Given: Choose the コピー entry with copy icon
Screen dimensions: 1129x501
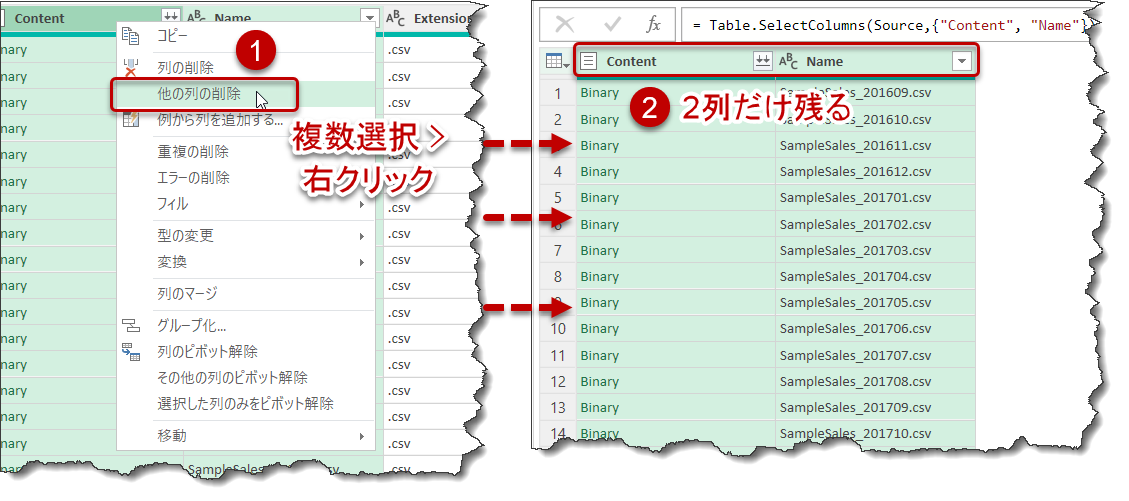Looking at the screenshot, I should (246, 36).
